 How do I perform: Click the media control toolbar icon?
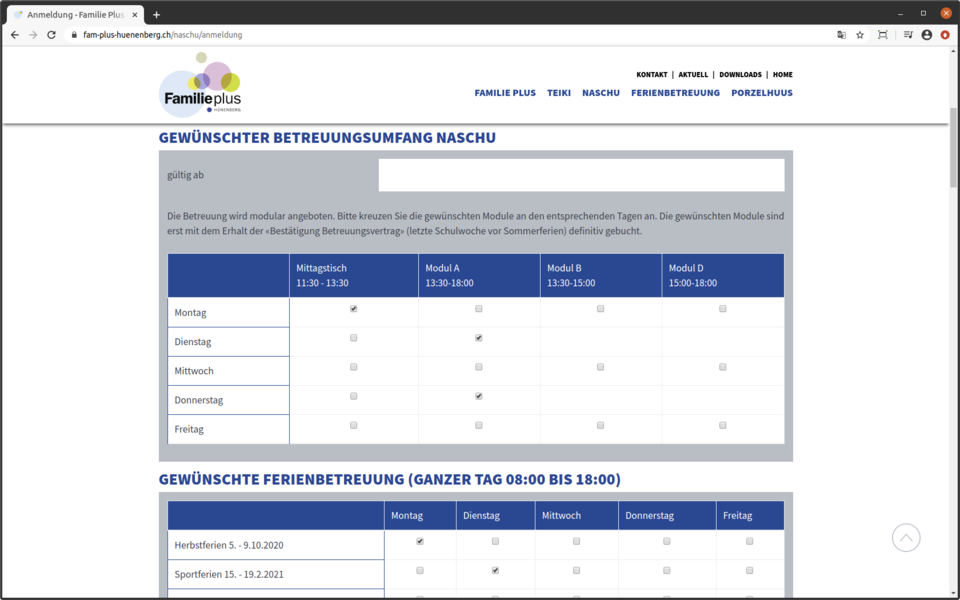908,35
